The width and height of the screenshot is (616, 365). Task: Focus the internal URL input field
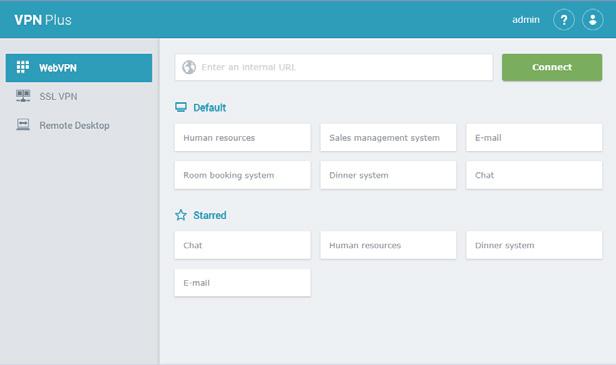(x=334, y=67)
